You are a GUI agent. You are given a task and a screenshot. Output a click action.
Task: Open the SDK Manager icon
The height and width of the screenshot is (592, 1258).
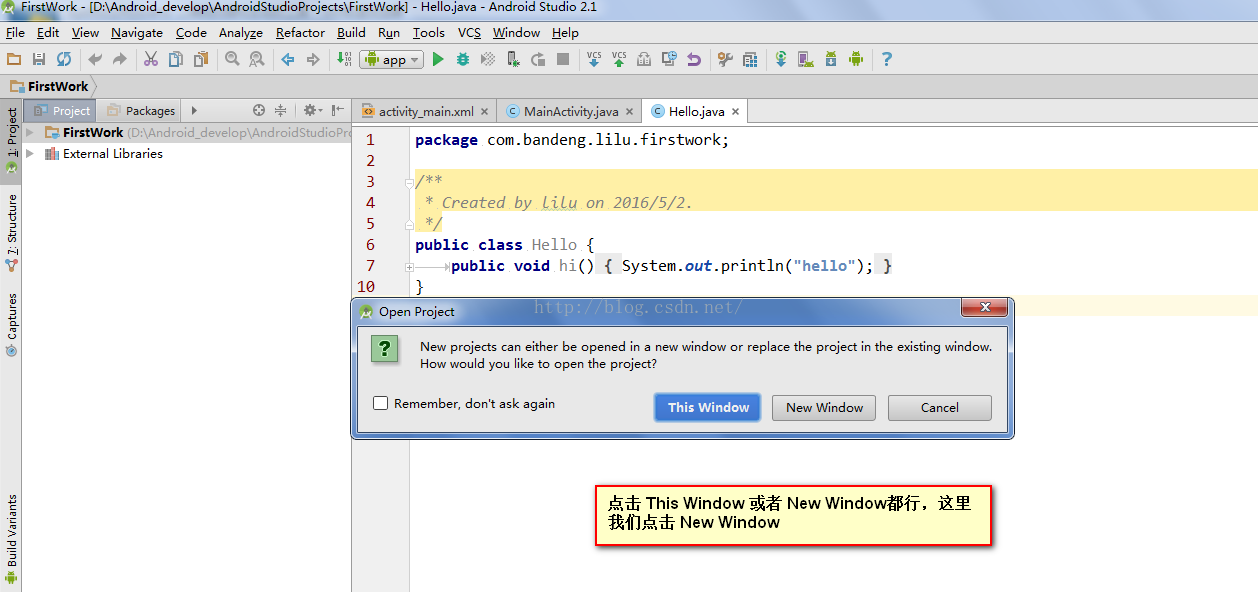831,60
